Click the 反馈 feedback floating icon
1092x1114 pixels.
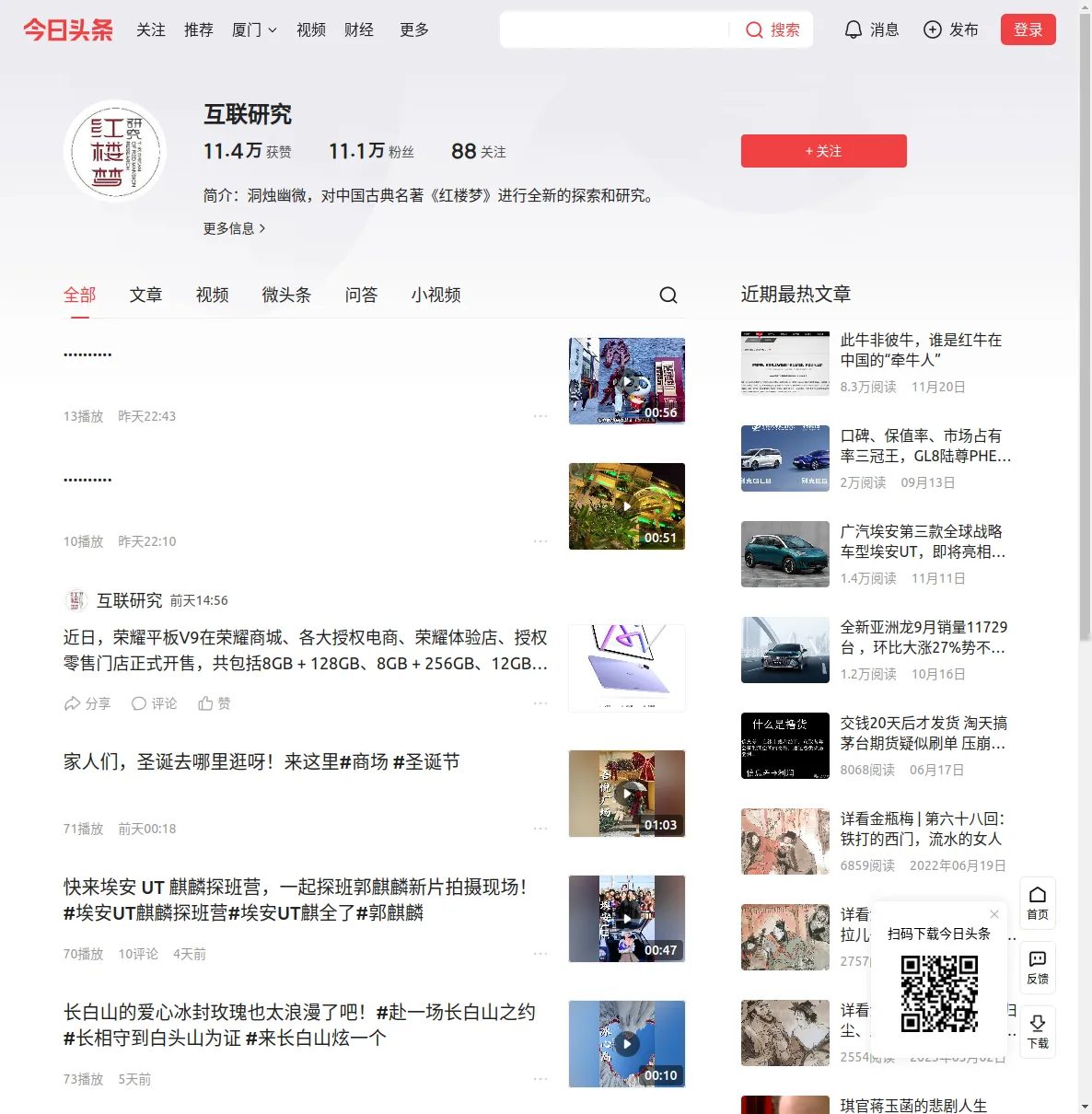pos(1038,968)
